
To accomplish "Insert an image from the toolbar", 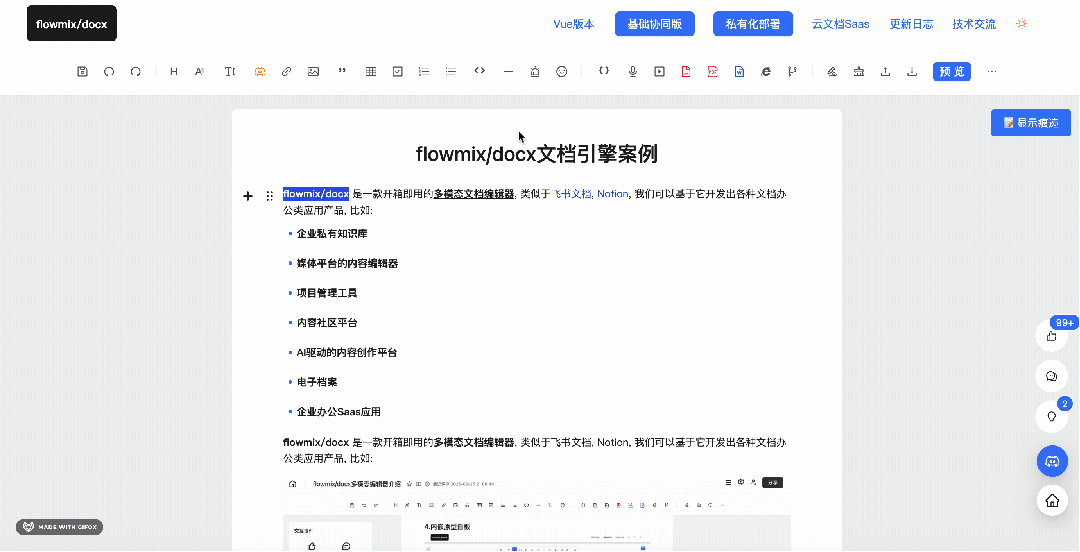I will [313, 71].
